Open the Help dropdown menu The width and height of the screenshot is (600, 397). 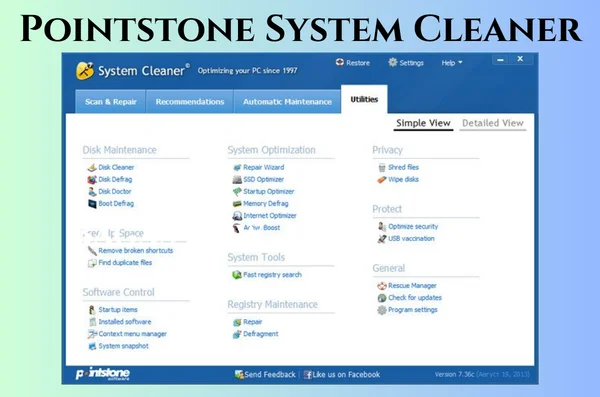click(452, 63)
